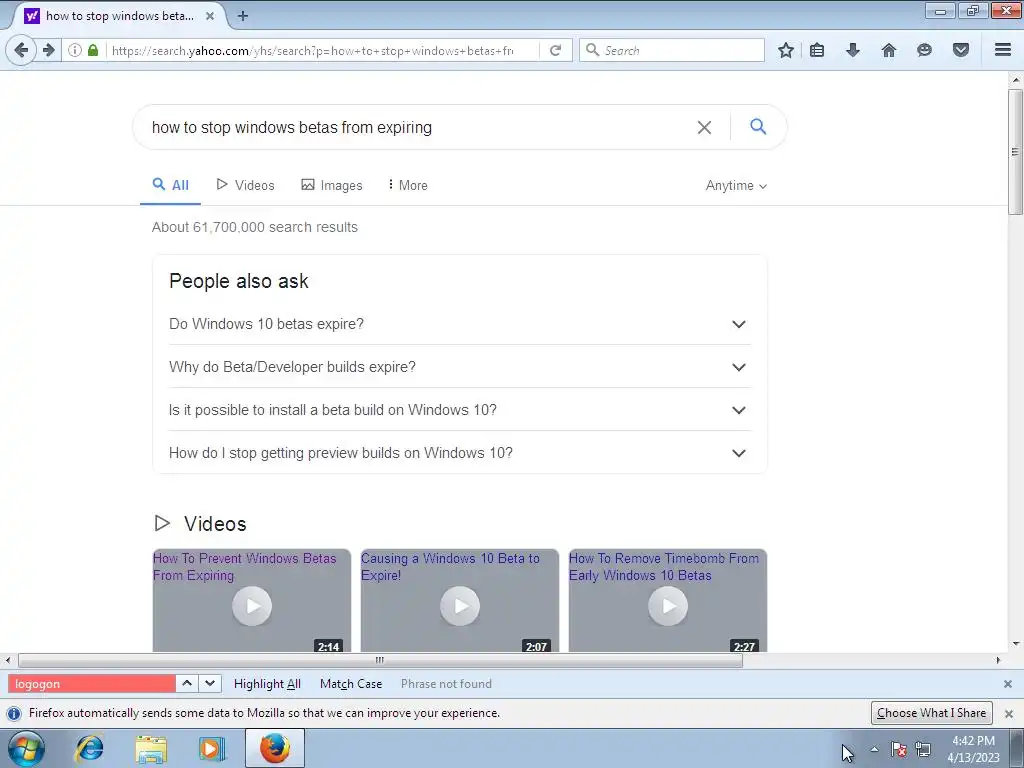This screenshot has width=1024, height=768.
Task: Open the Windows Start orb
Action: point(26,748)
